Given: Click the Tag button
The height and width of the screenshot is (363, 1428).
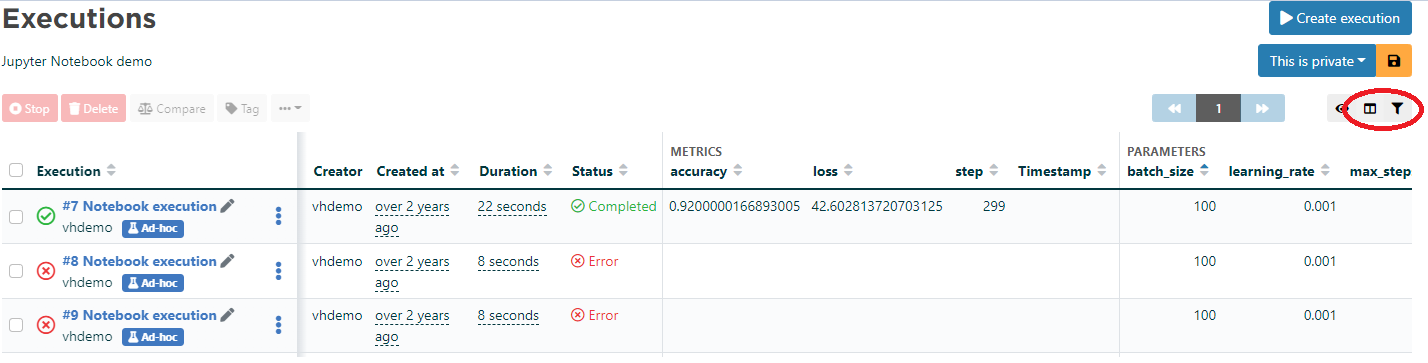Looking at the screenshot, I should click(x=242, y=108).
